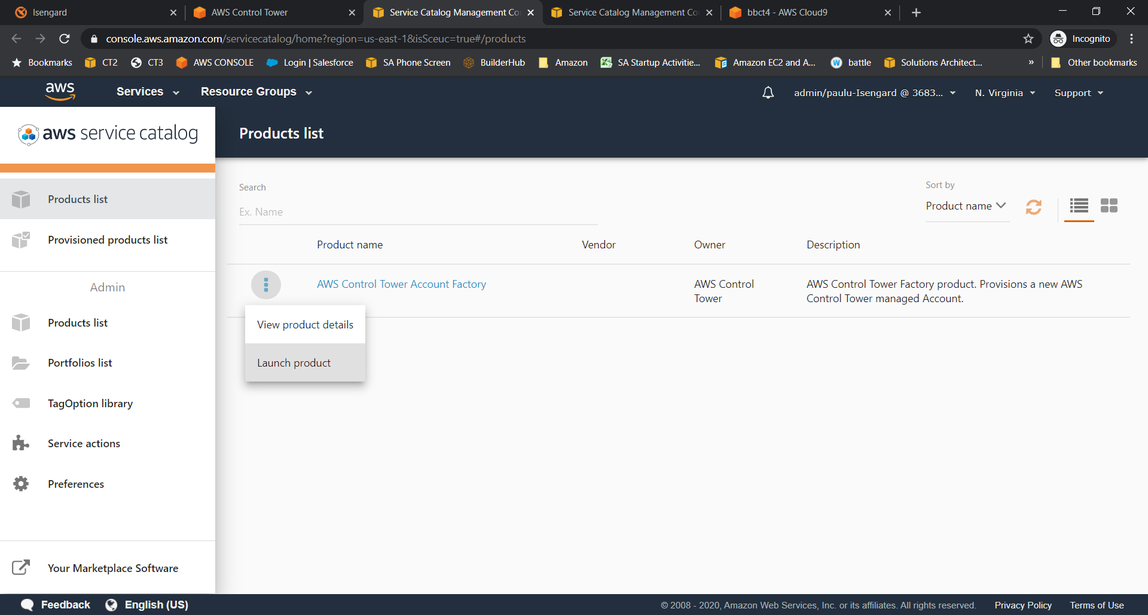The height and width of the screenshot is (615, 1148).
Task: Select the highlighted Products list sidebar item
Action: pyautogui.click(x=108, y=199)
